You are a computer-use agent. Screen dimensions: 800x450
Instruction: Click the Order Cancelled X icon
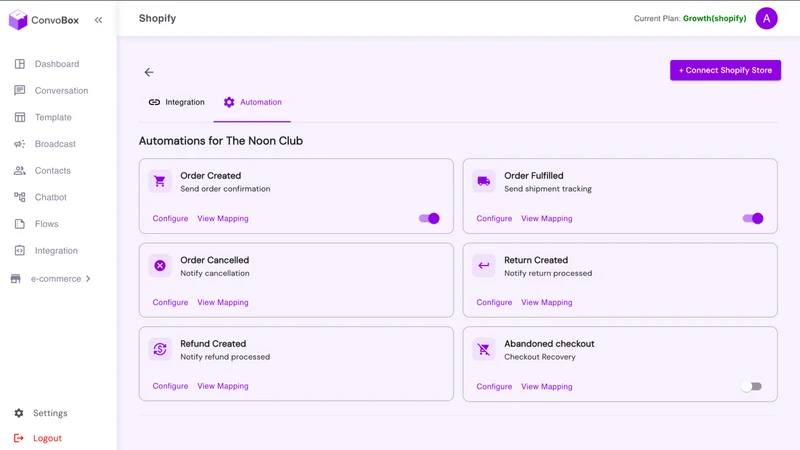click(160, 265)
